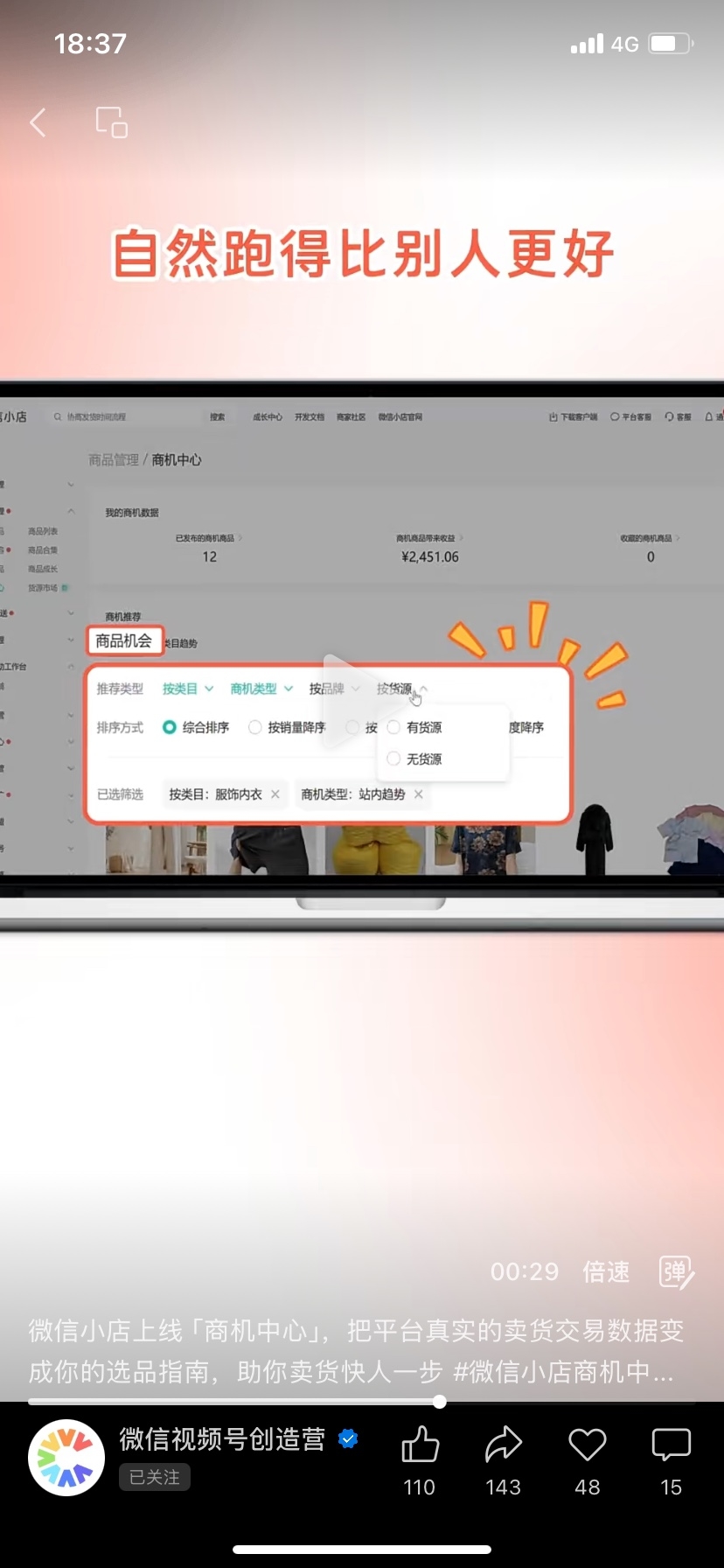724x1568 pixels.
Task: Click 下载客户端 in the web header
Action: pos(574,417)
